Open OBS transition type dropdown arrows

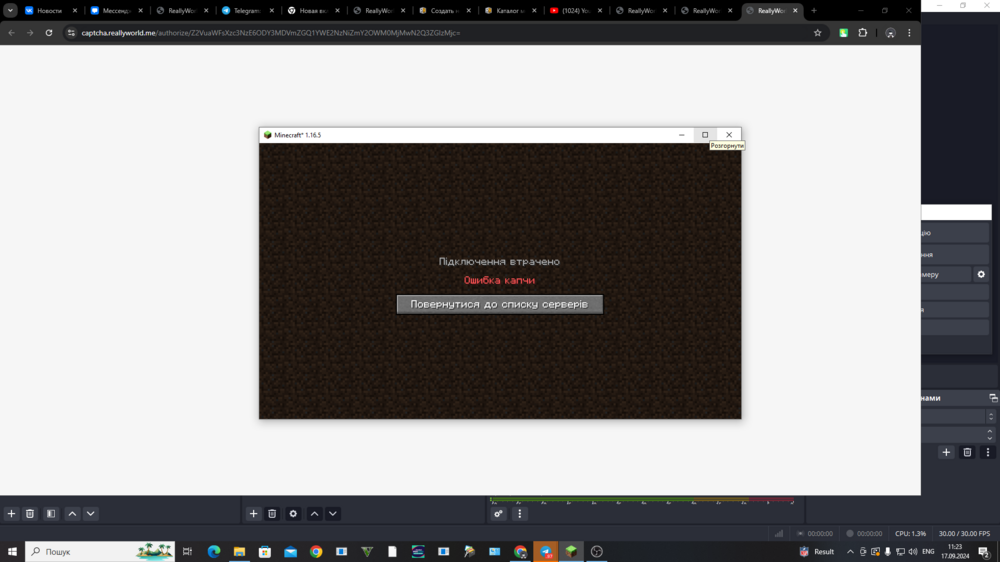click(990, 417)
